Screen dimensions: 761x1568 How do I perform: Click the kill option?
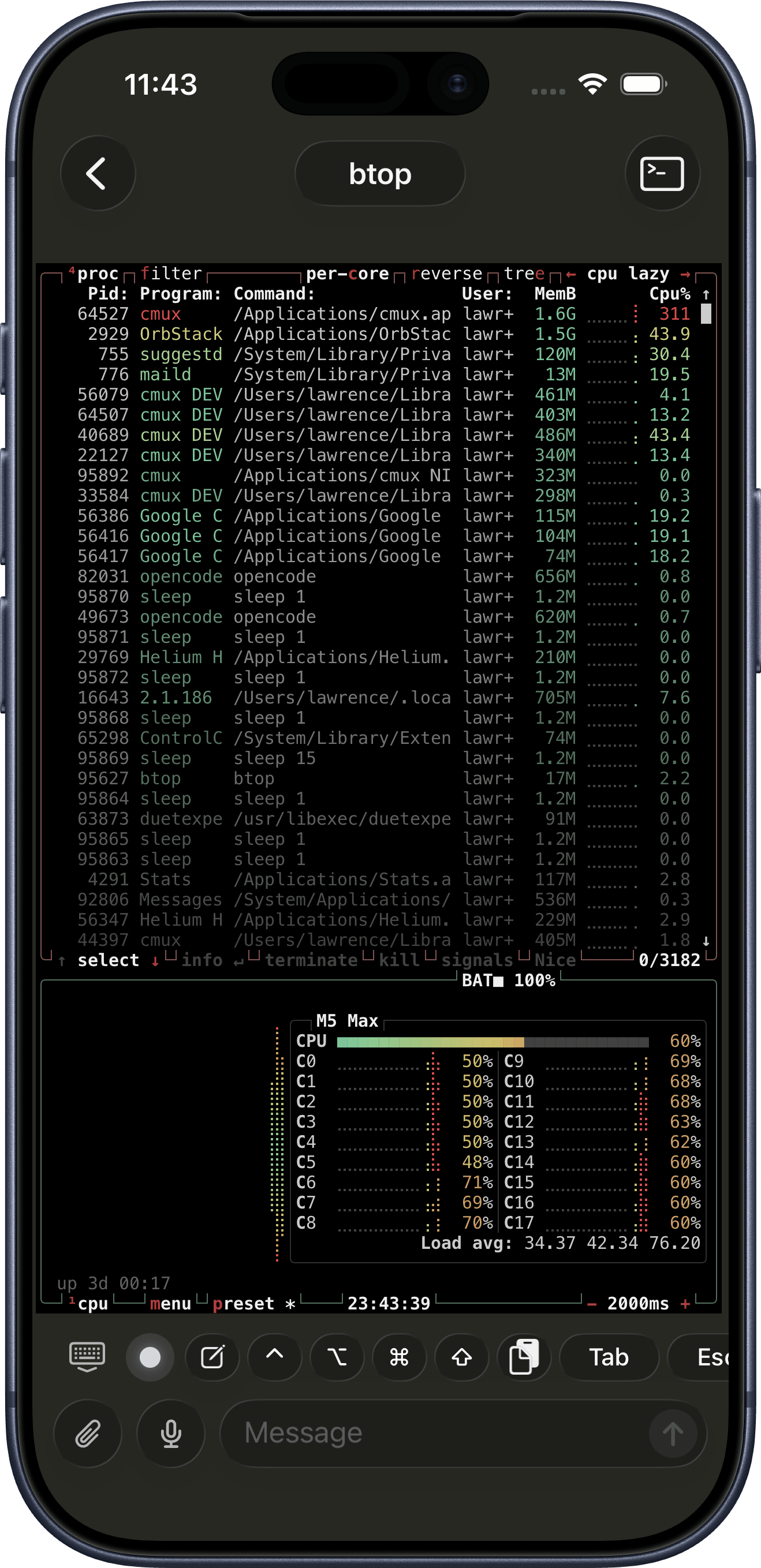tap(400, 960)
